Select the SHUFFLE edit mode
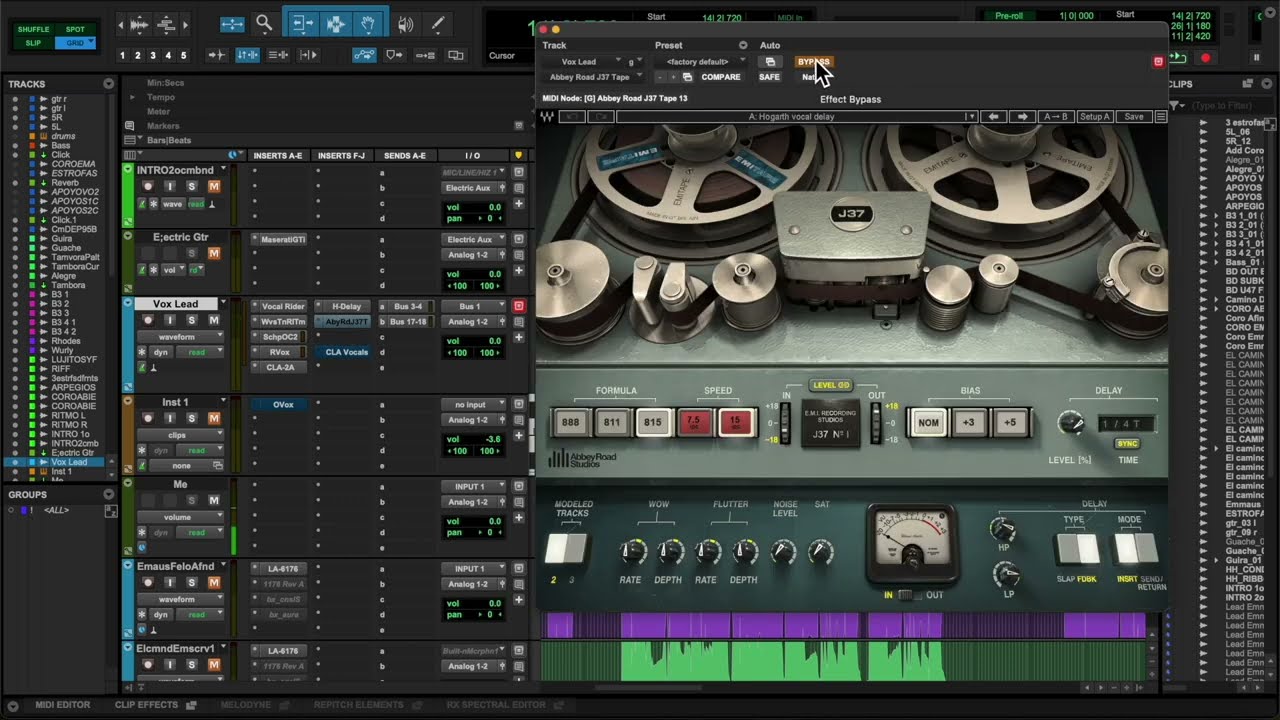Image resolution: width=1280 pixels, height=720 pixels. point(33,29)
